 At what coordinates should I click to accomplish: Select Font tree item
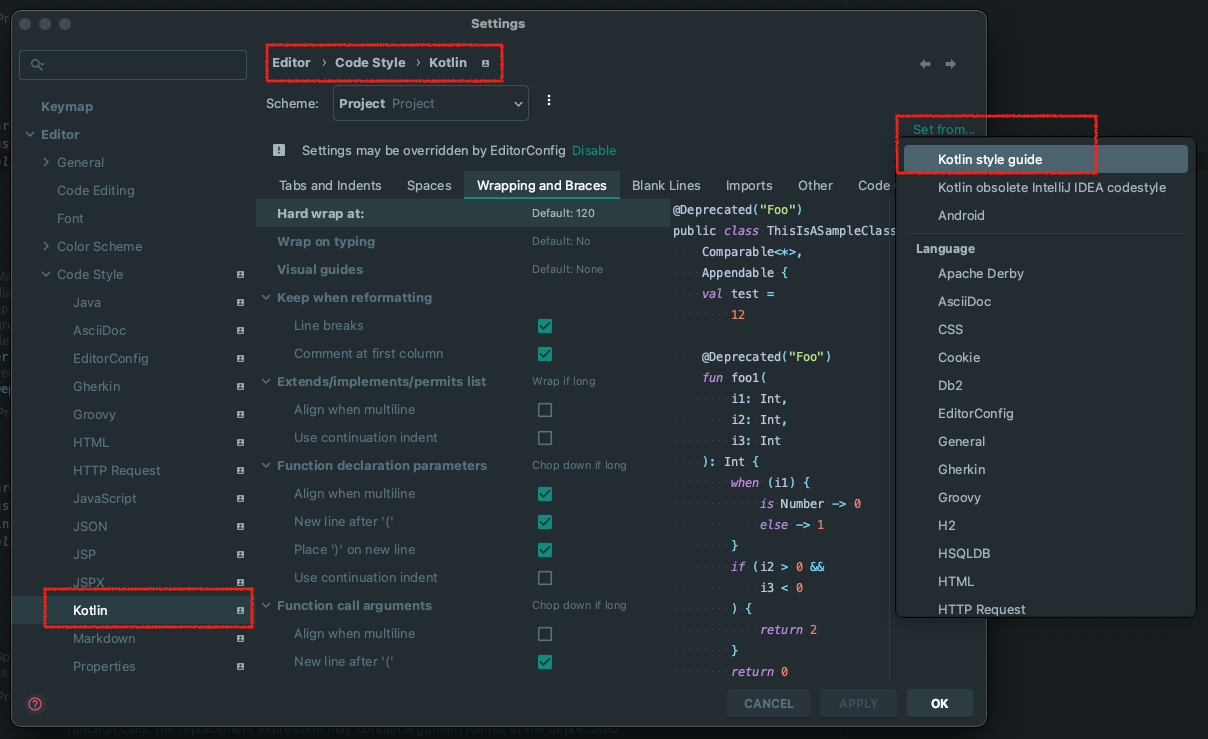pyautogui.click(x=70, y=218)
